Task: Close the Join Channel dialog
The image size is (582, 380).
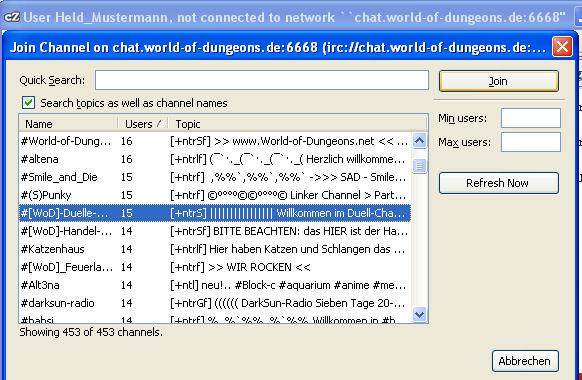Action: pyautogui.click(x=562, y=47)
